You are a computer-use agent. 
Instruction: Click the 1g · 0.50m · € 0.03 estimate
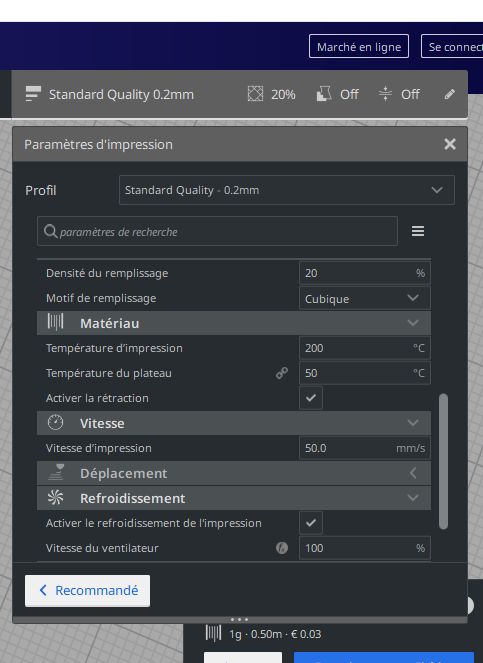(x=275, y=634)
